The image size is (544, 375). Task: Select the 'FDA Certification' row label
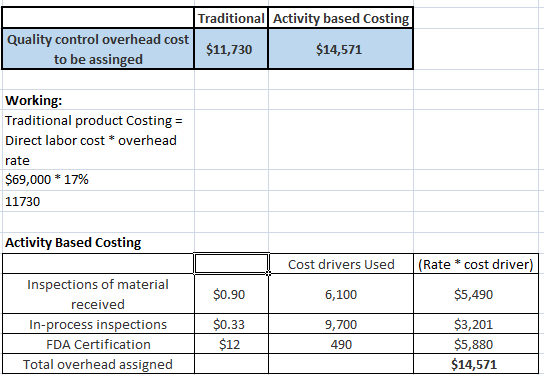coord(98,344)
